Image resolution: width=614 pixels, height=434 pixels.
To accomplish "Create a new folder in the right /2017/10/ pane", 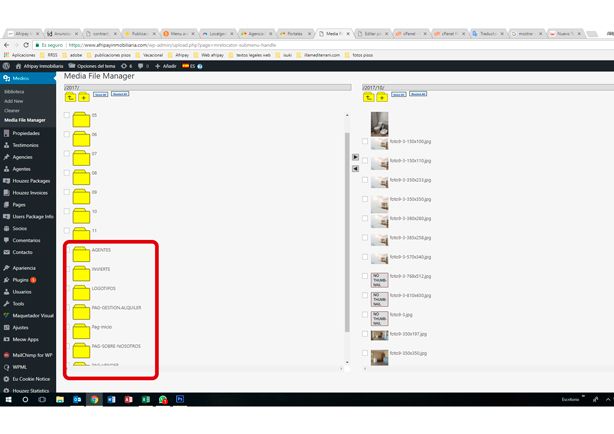I will click(382, 97).
